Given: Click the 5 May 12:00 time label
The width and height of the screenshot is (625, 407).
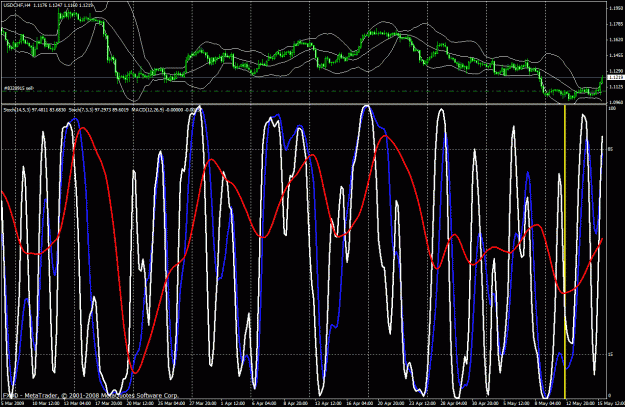Looking at the screenshot, I should click(517, 403).
